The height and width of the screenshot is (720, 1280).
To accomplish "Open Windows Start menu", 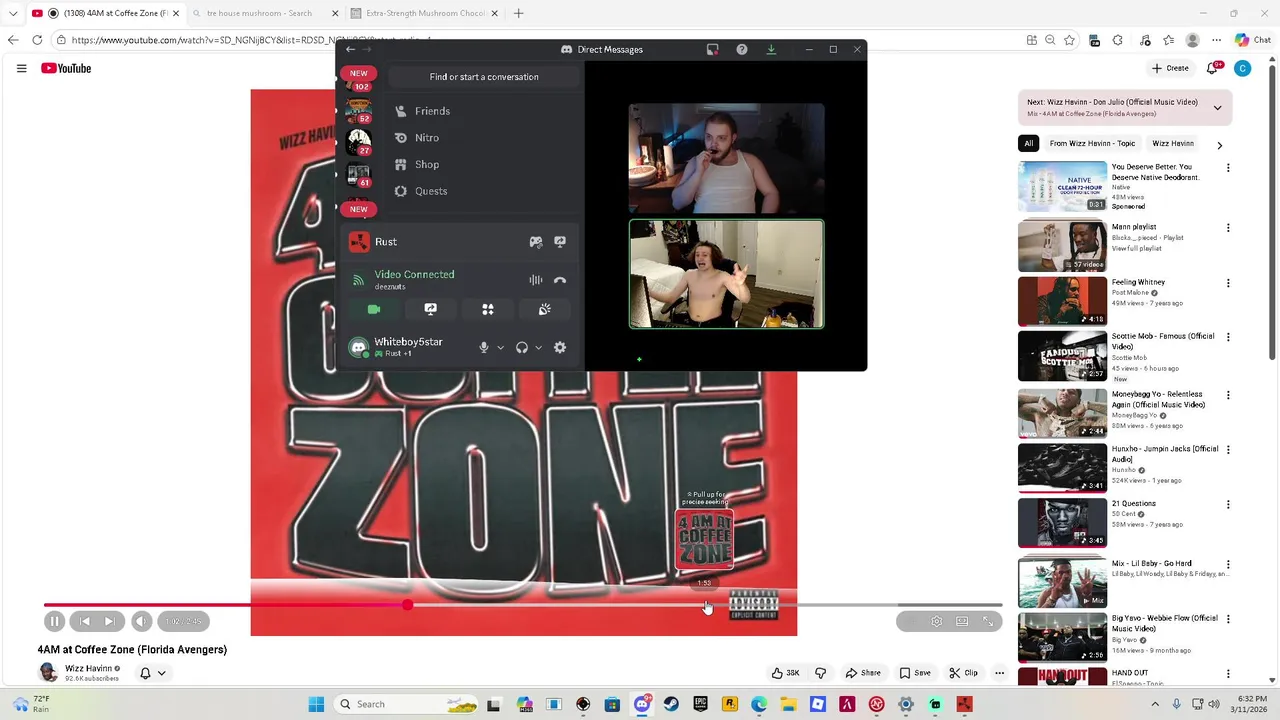I will (316, 704).
